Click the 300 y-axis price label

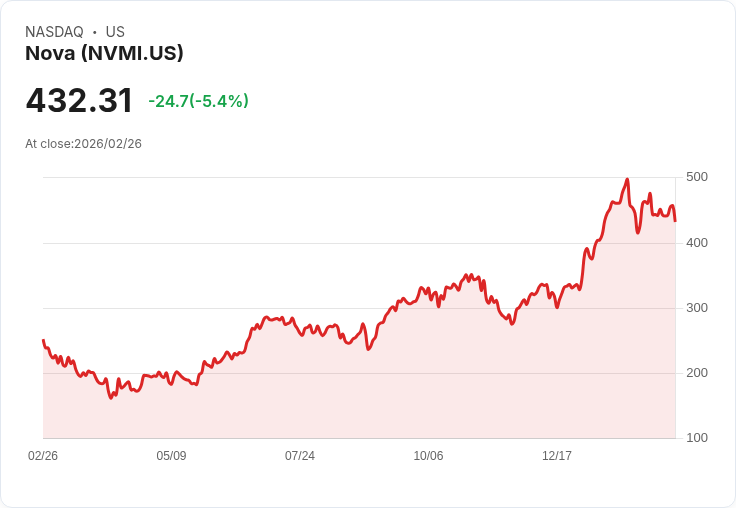pyautogui.click(x=697, y=308)
